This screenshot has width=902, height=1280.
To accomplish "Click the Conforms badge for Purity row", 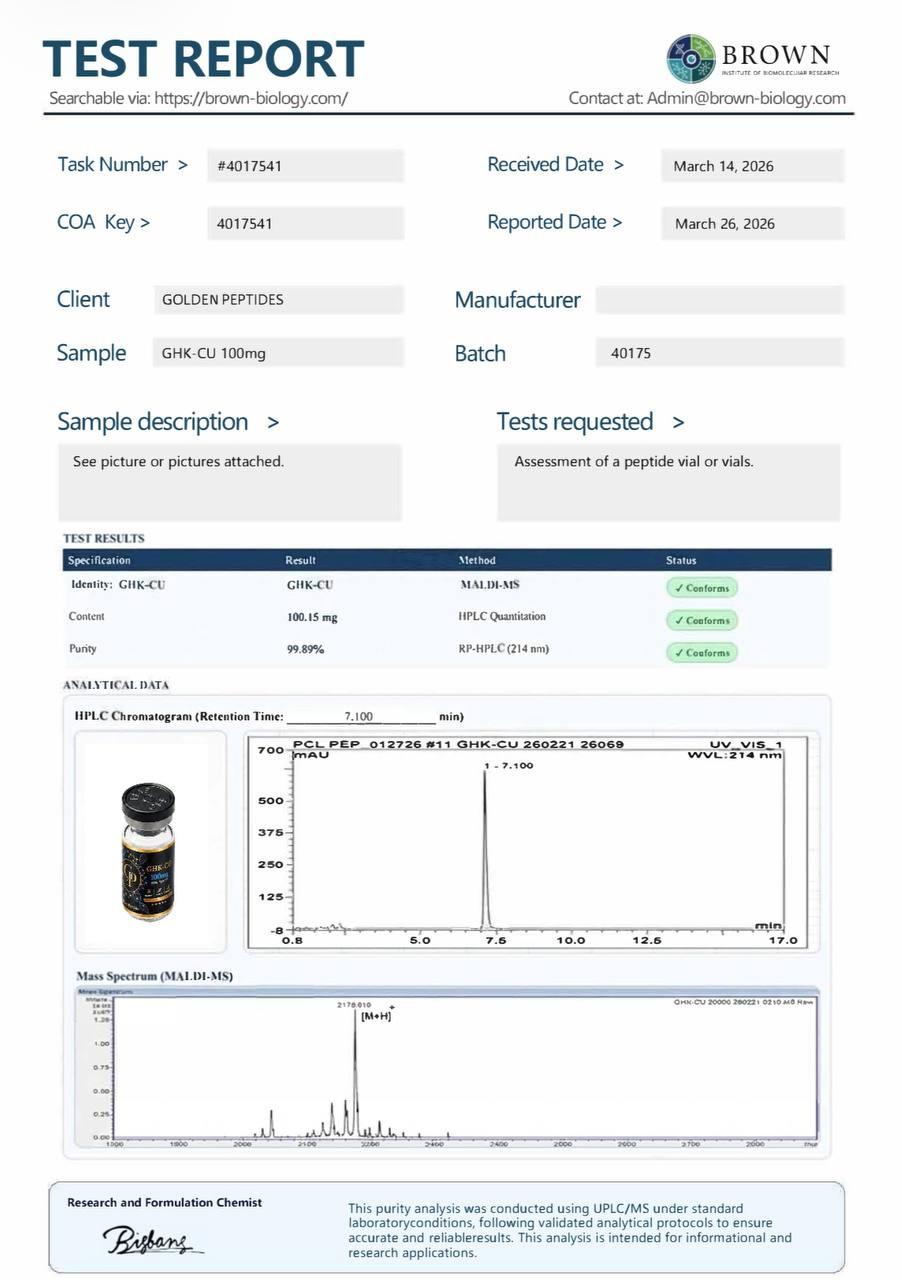I will pos(702,652).
